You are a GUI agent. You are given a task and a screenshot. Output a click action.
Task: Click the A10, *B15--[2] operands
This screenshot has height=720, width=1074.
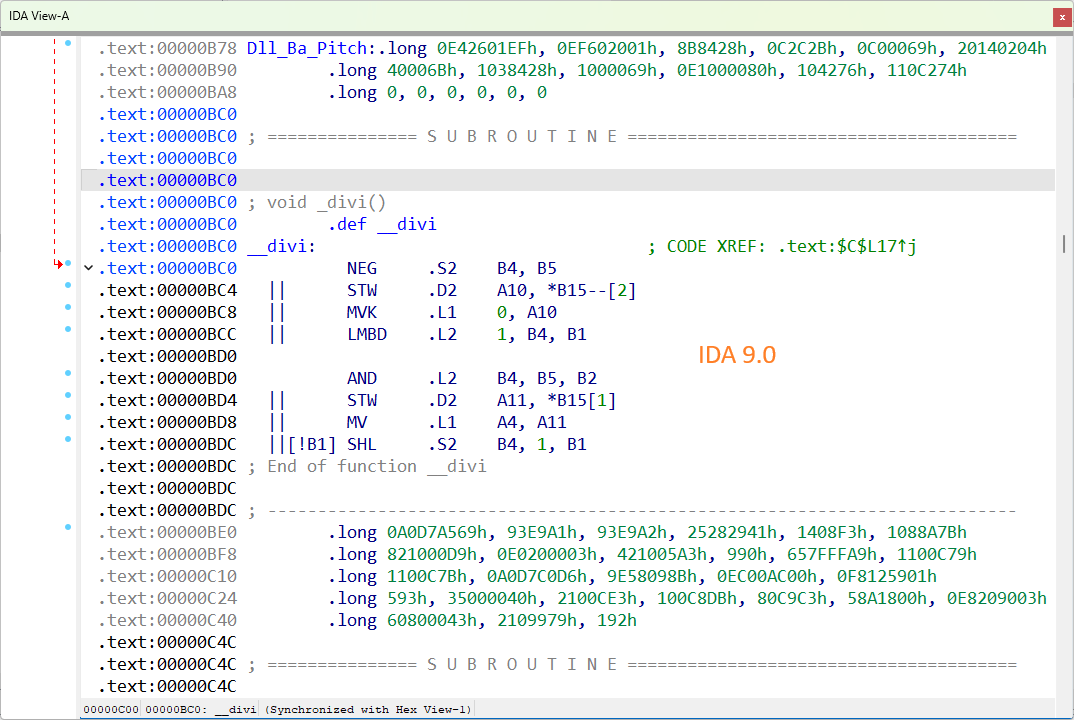click(x=567, y=290)
